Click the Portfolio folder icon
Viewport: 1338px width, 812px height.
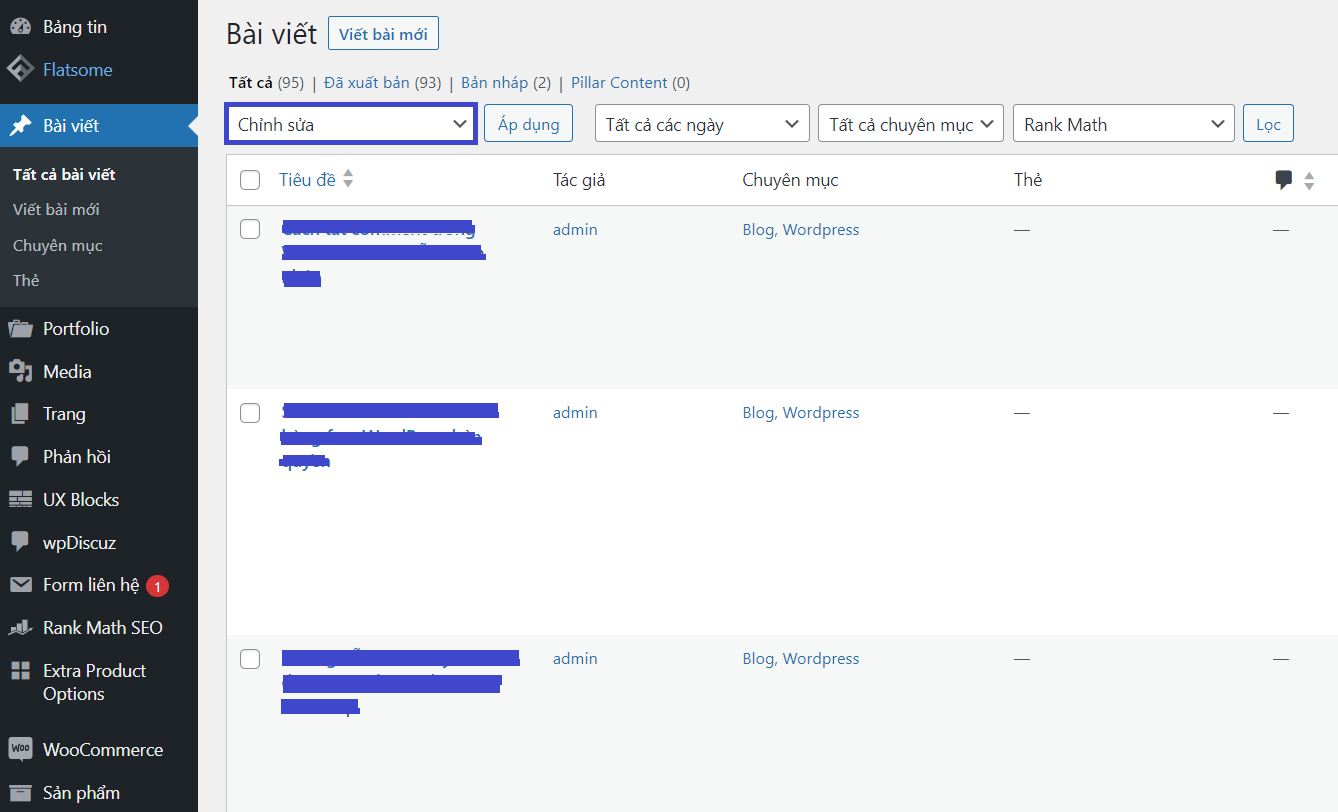click(20, 329)
